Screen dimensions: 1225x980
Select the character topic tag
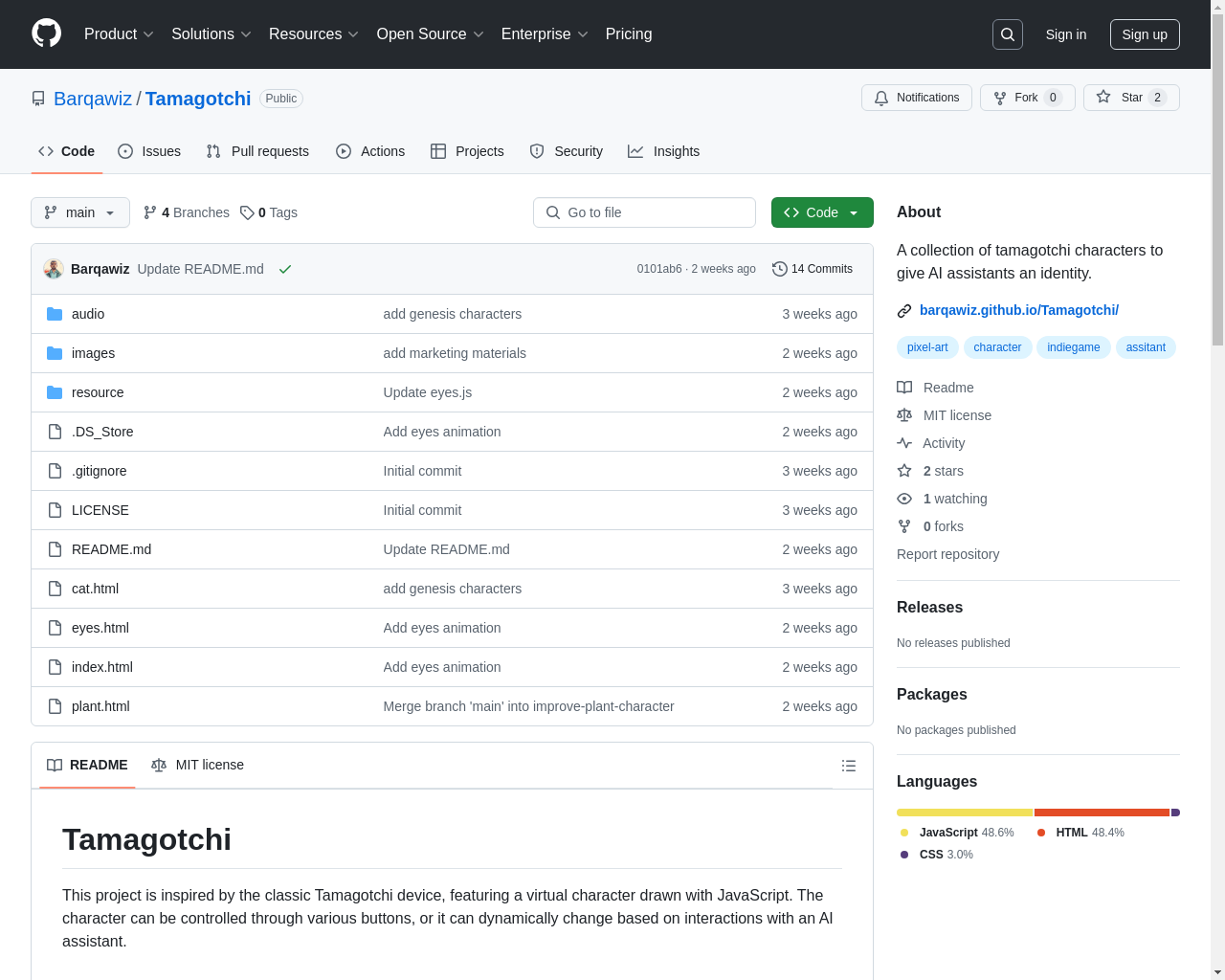coord(997,347)
